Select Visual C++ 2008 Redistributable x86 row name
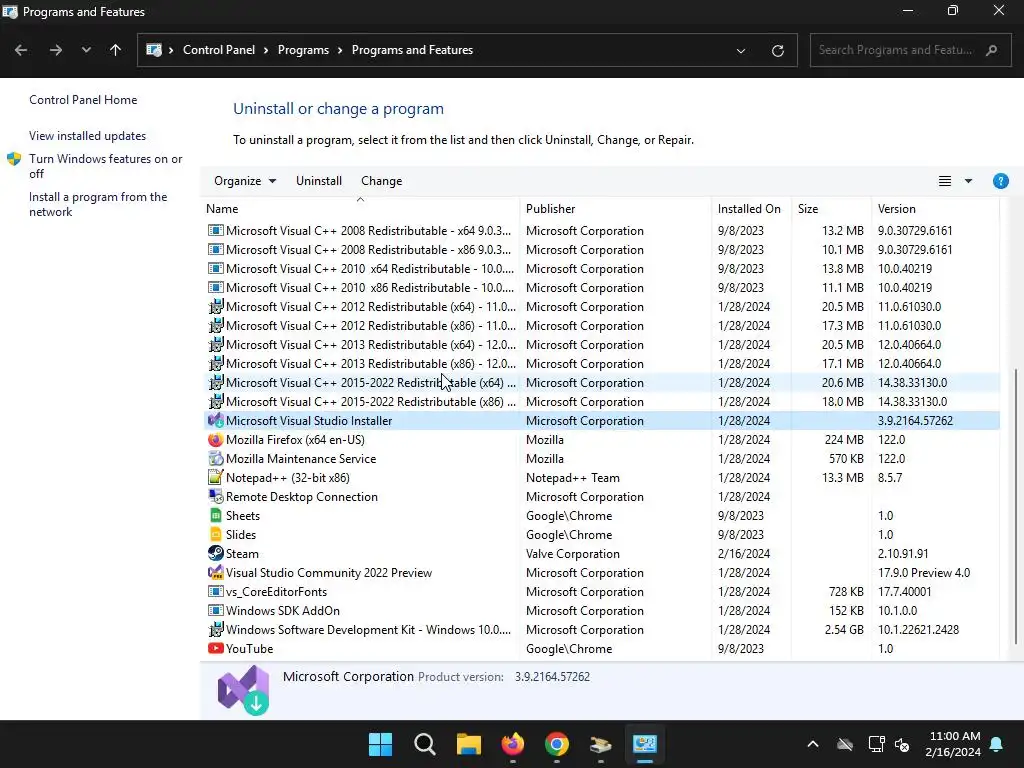Viewport: 1024px width, 768px height. [x=368, y=249]
